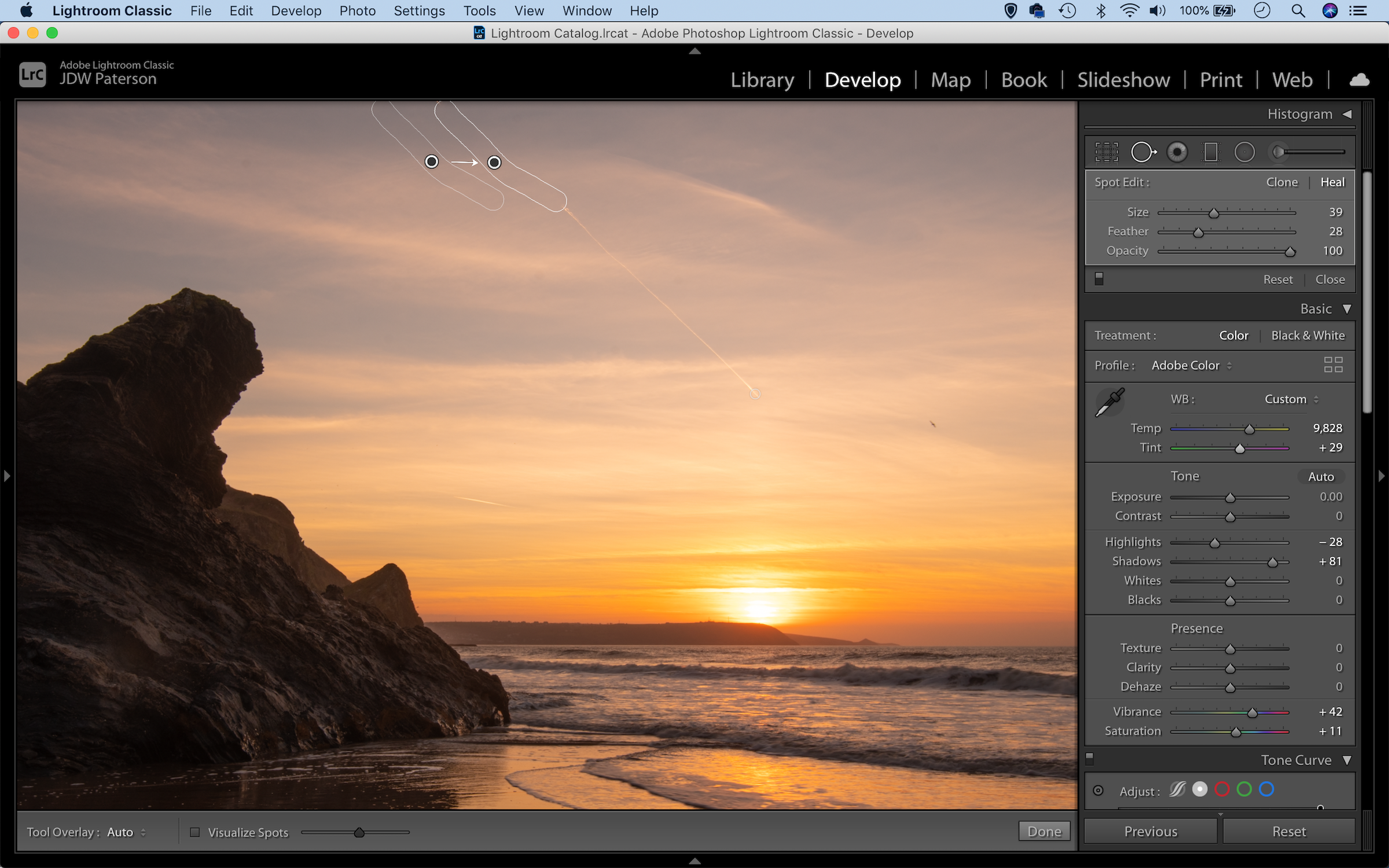
Task: Open Siri from menu bar
Action: (1330, 11)
